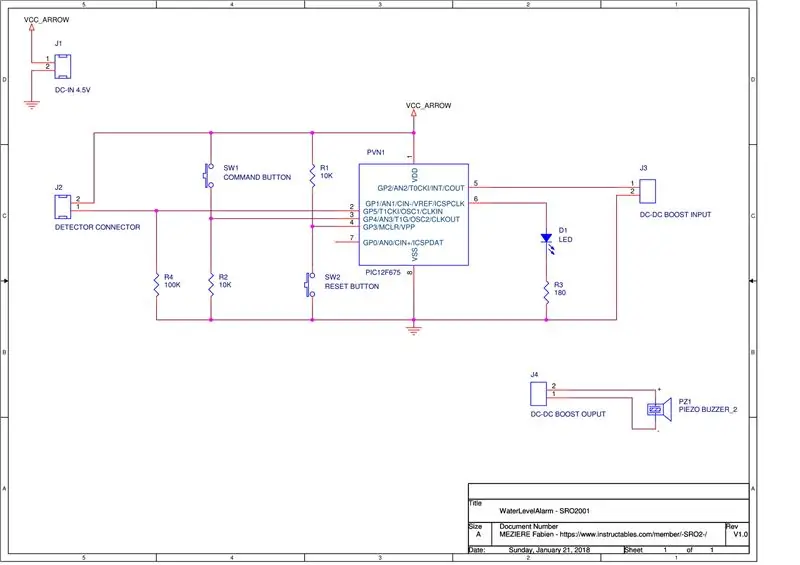The width and height of the screenshot is (800, 565).
Task: Click the R4 100K resistor symbol
Action: pyautogui.click(x=157, y=285)
